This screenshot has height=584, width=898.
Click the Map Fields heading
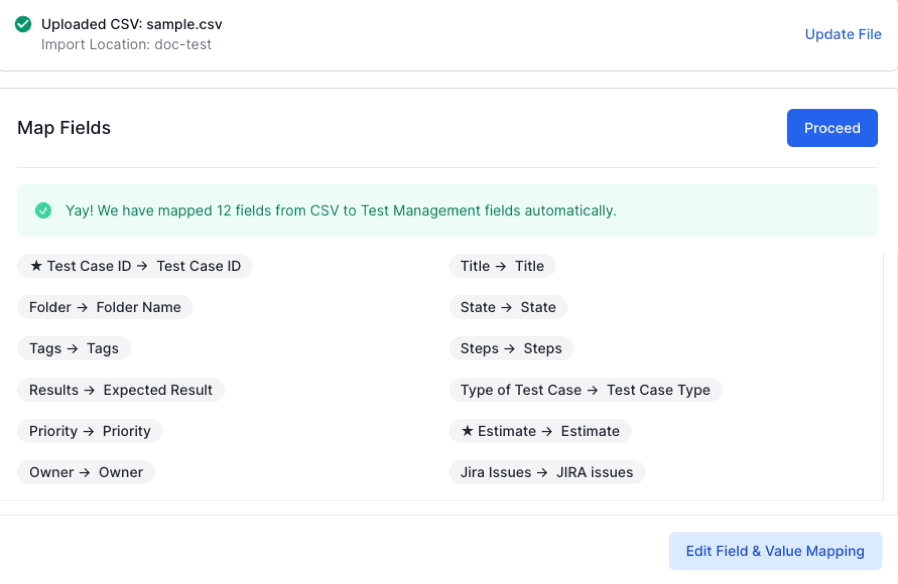click(x=64, y=128)
